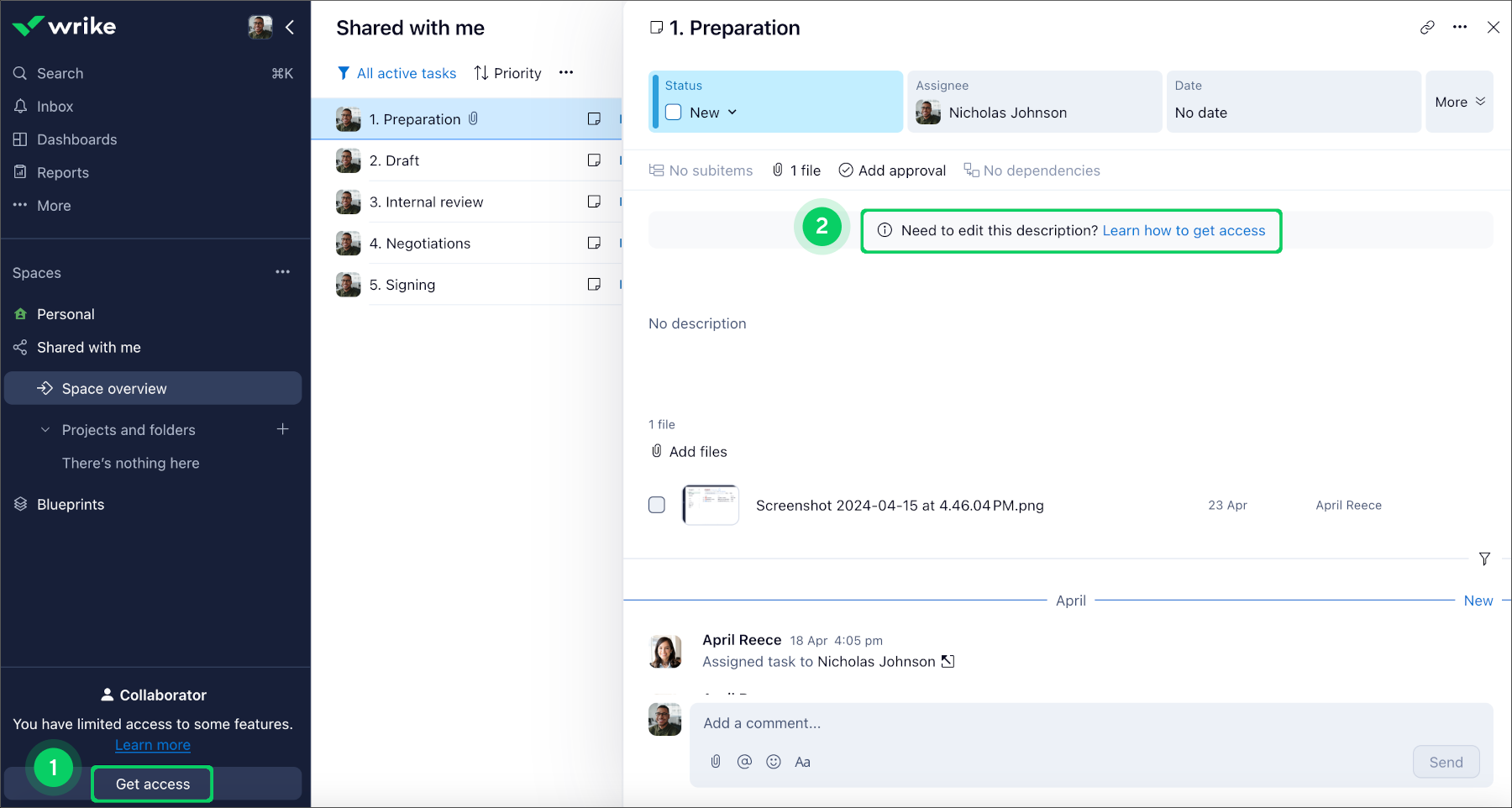Open the emoji picker in comment box

pyautogui.click(x=774, y=762)
